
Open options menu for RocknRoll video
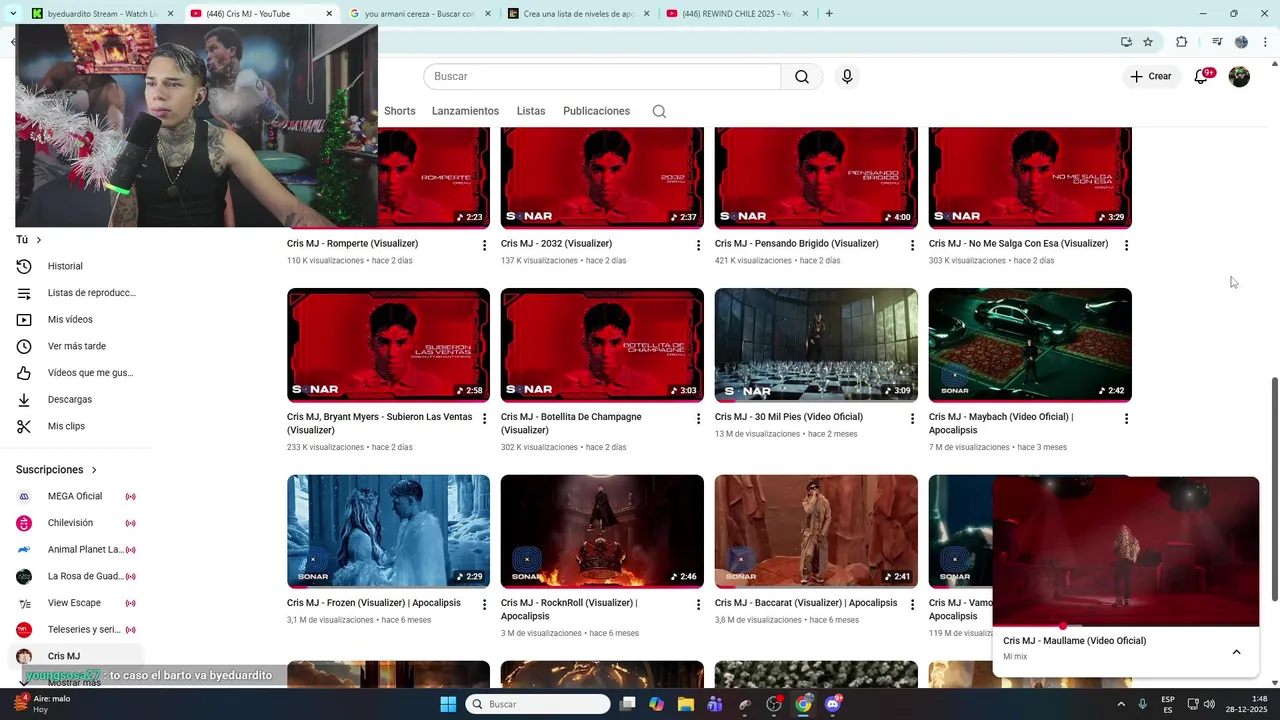(698, 605)
